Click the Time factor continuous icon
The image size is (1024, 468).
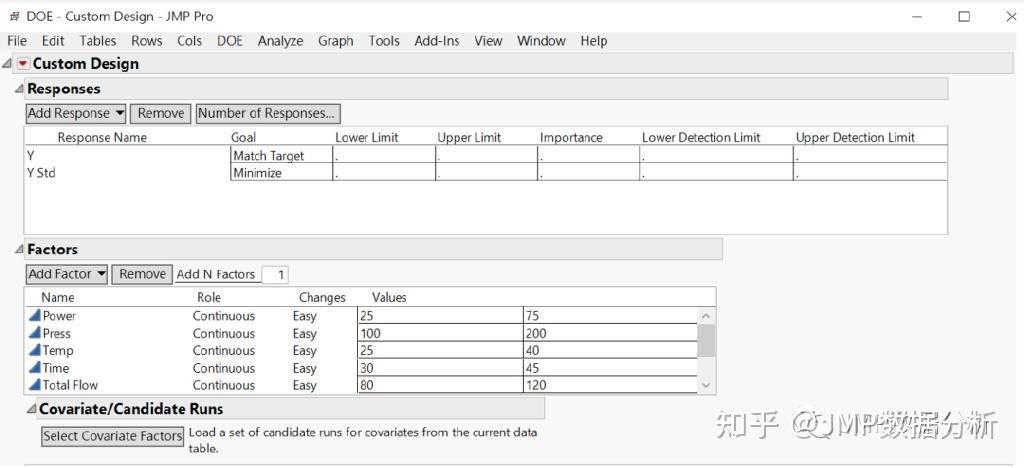pos(34,368)
